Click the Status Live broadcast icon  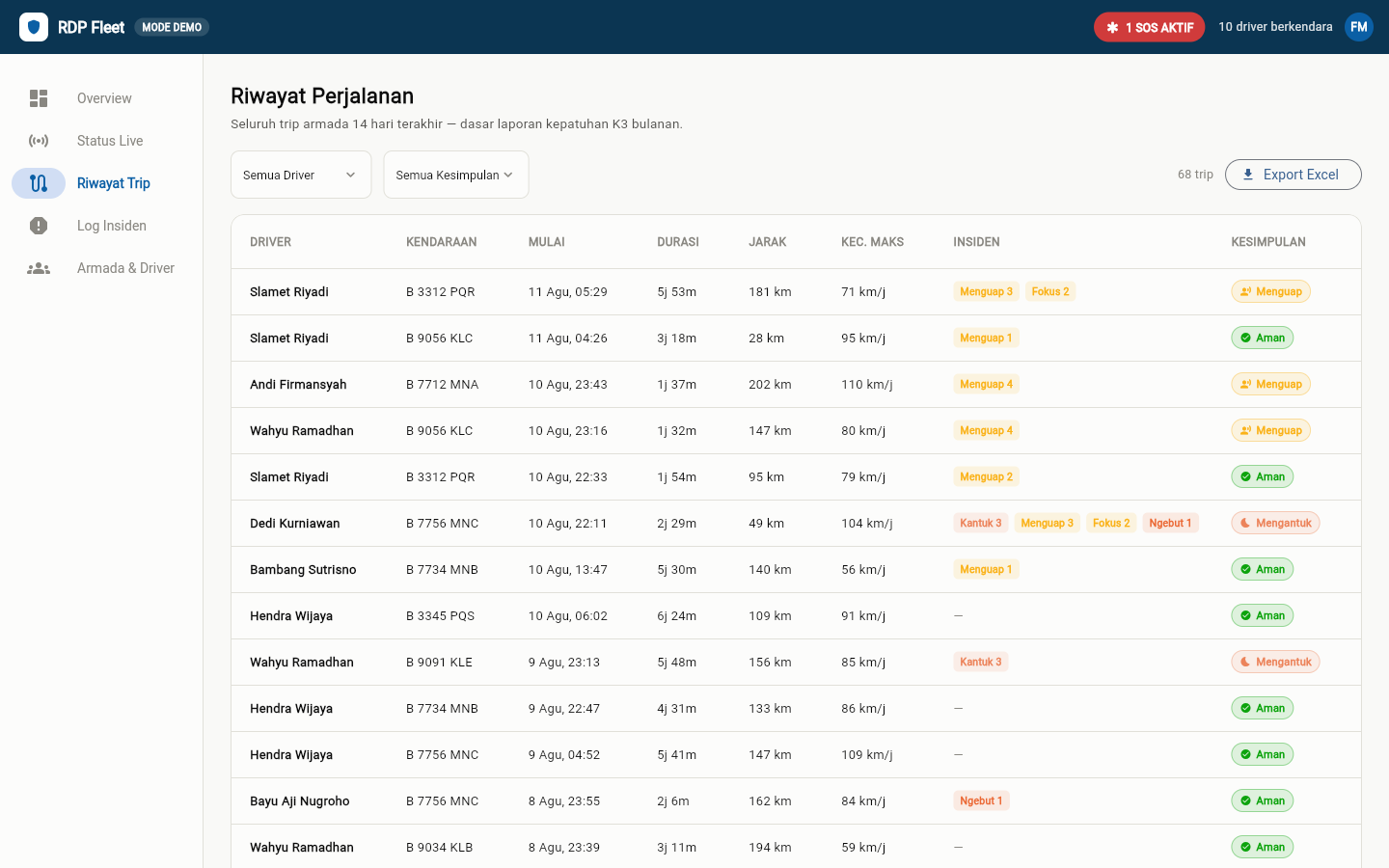pyautogui.click(x=39, y=141)
